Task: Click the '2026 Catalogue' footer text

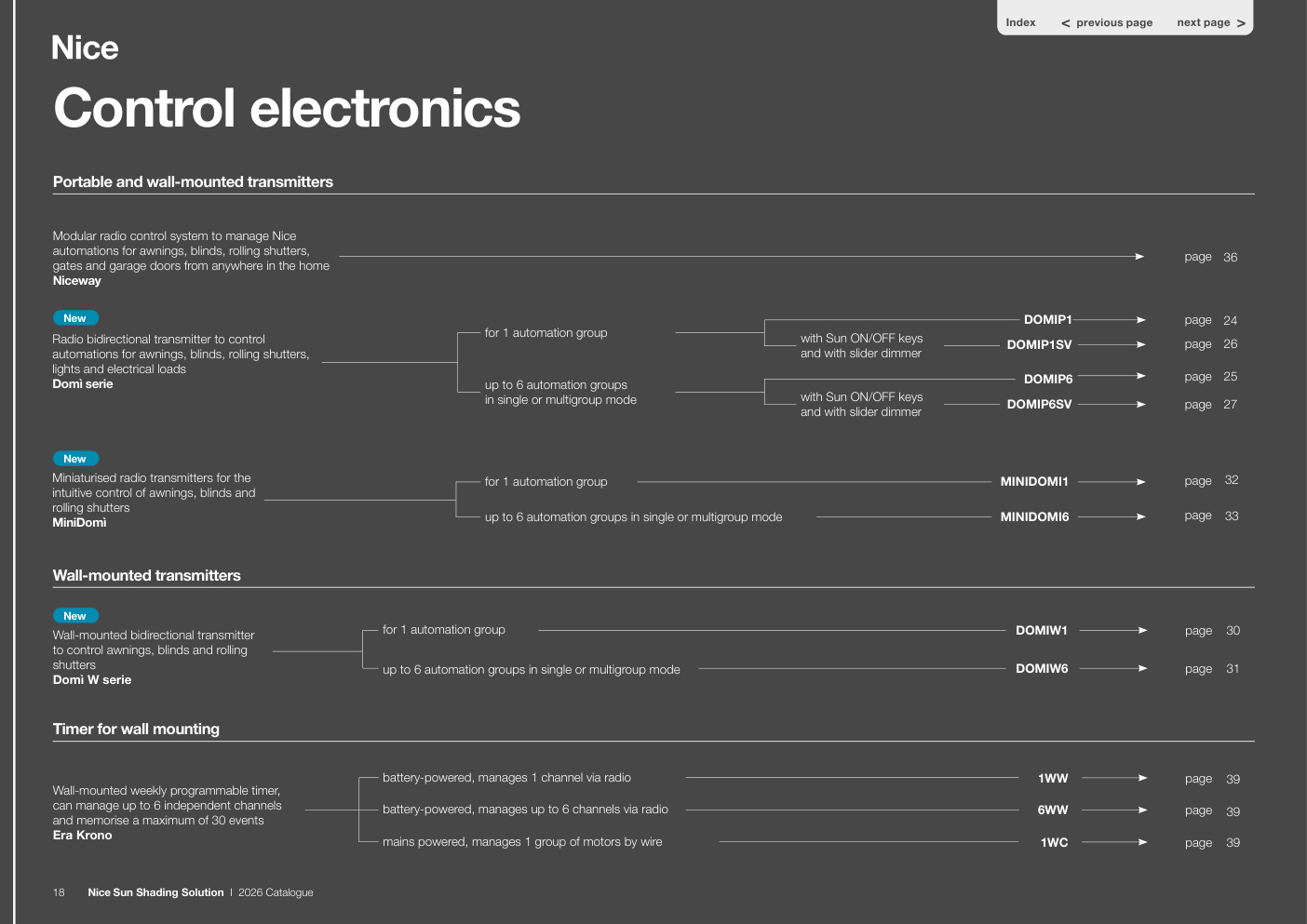Action: coord(276,892)
